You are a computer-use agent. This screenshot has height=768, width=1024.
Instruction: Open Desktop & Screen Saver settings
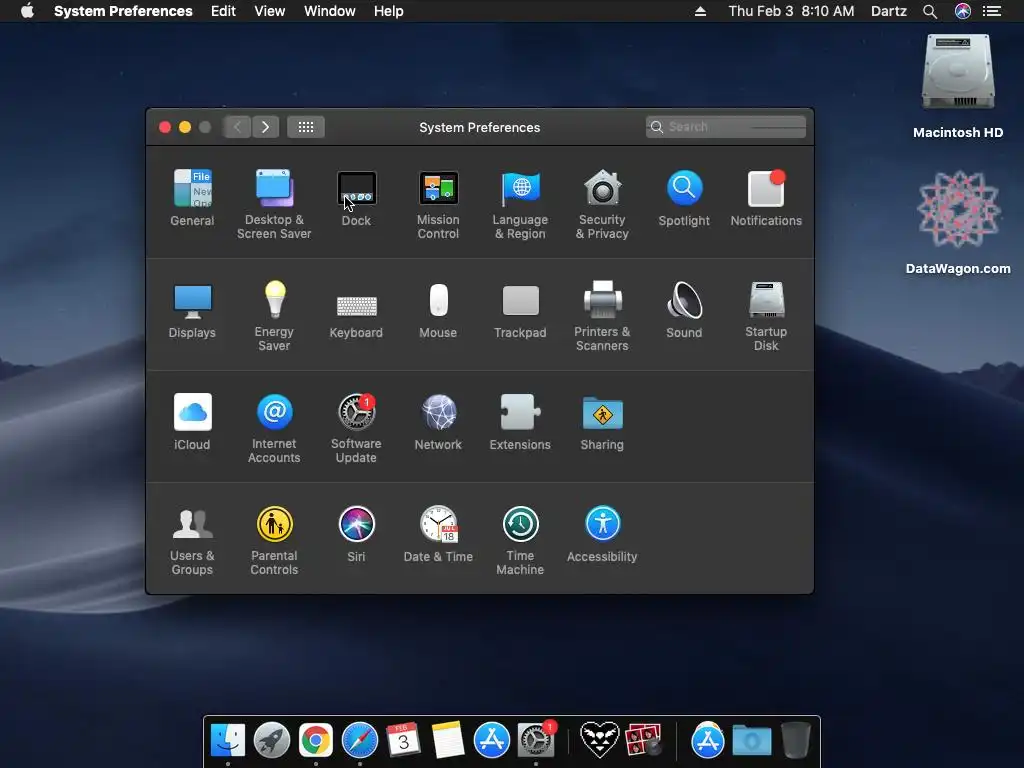274,204
